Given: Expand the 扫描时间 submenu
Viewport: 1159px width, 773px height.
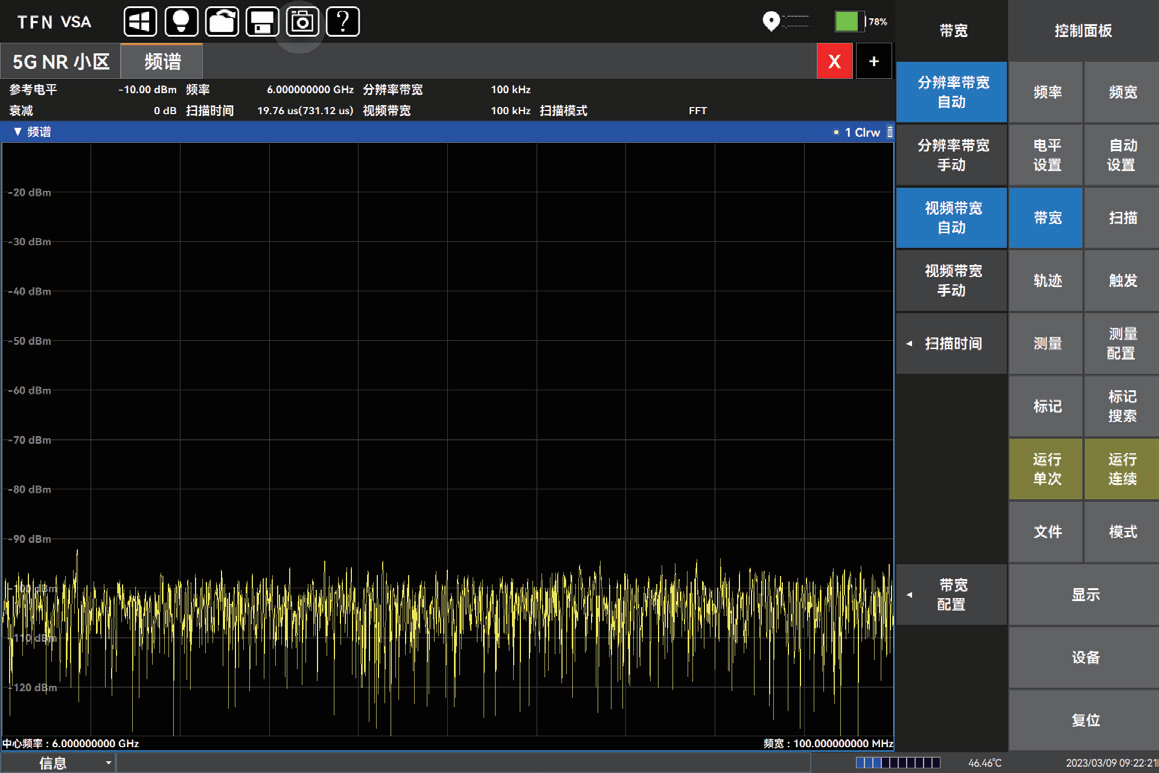Looking at the screenshot, I should pos(952,343).
